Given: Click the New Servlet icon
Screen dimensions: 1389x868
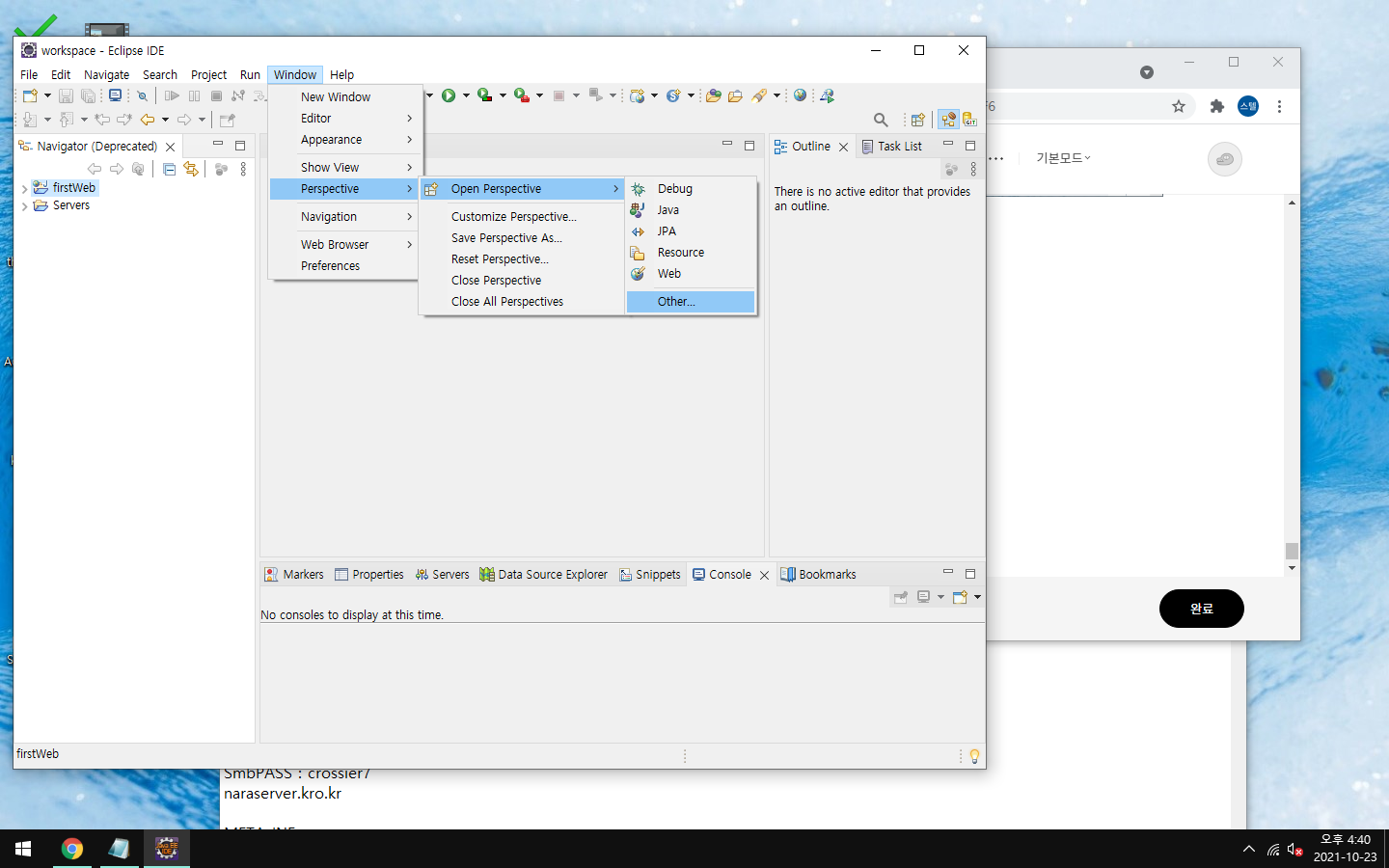Looking at the screenshot, I should coord(673,95).
